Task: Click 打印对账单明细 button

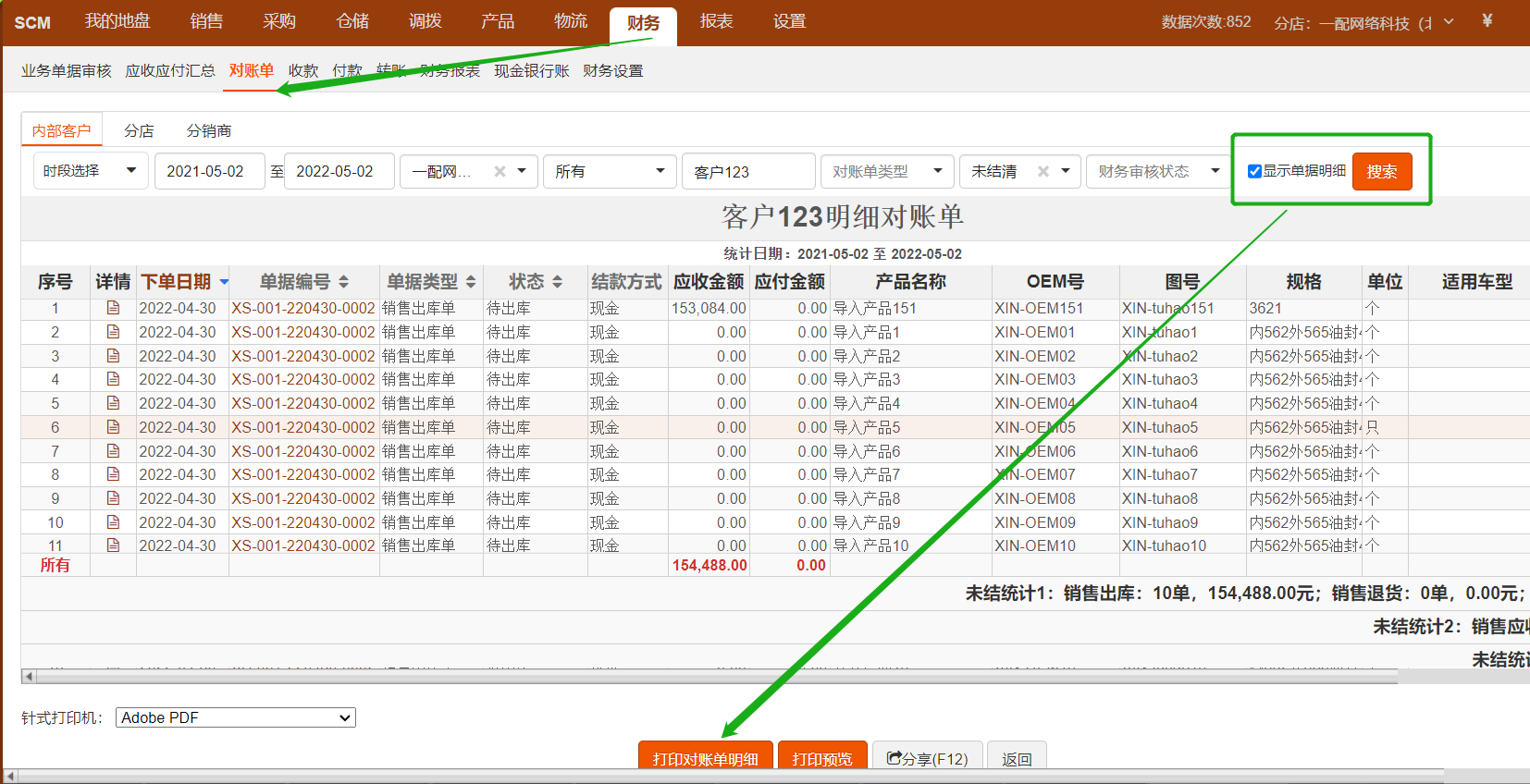Action: pos(705,757)
